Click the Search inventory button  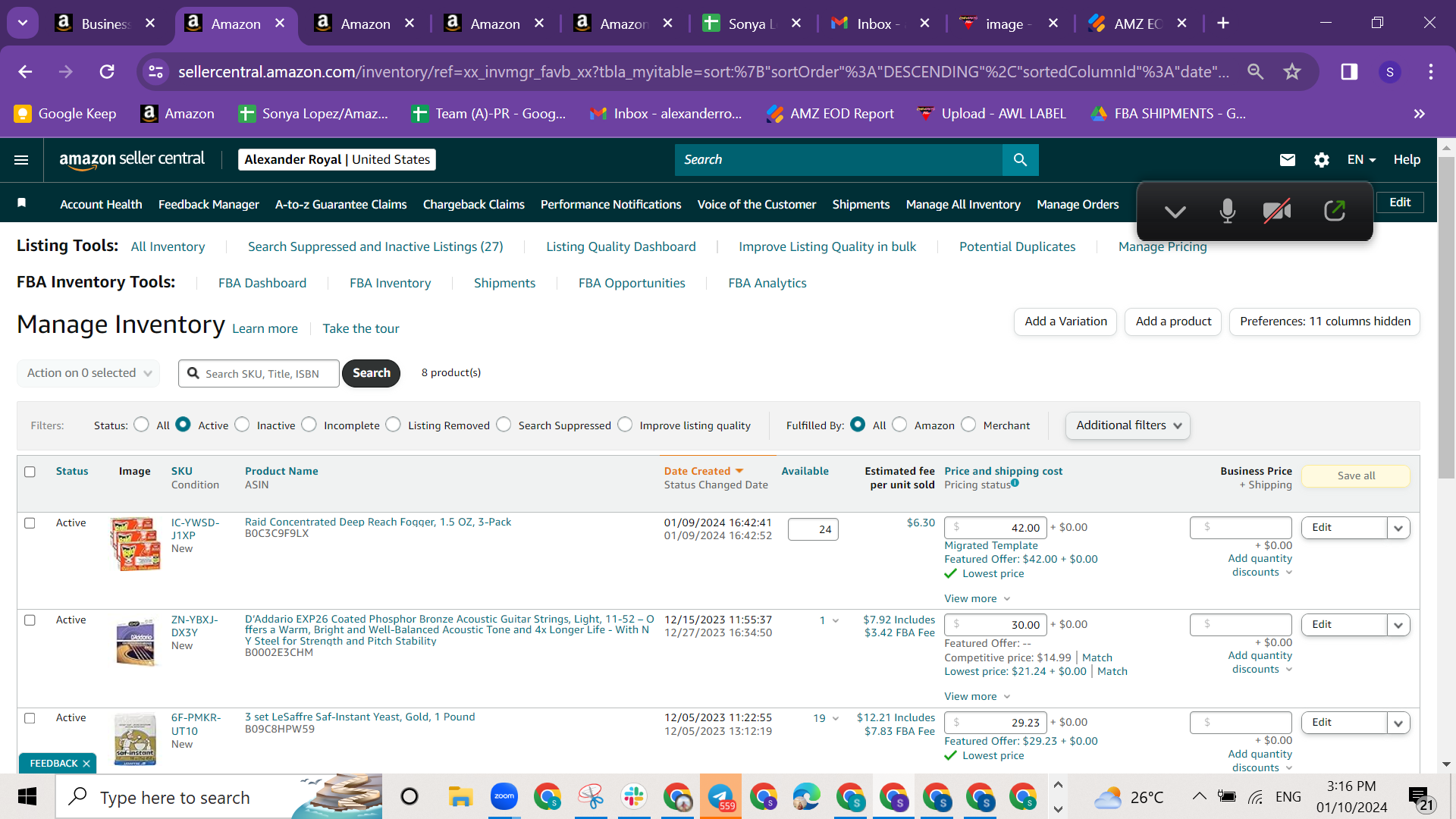point(371,373)
